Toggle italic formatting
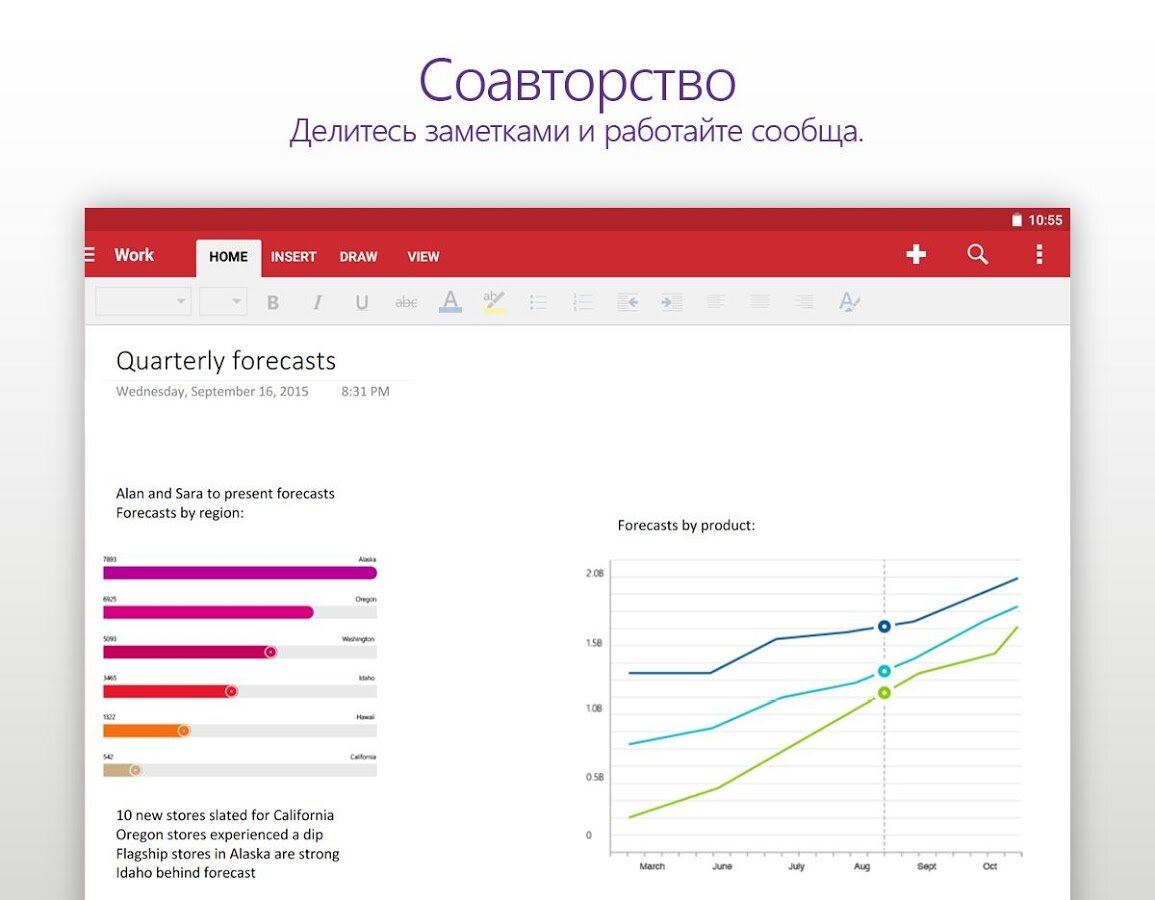The height and width of the screenshot is (900, 1155). (317, 302)
